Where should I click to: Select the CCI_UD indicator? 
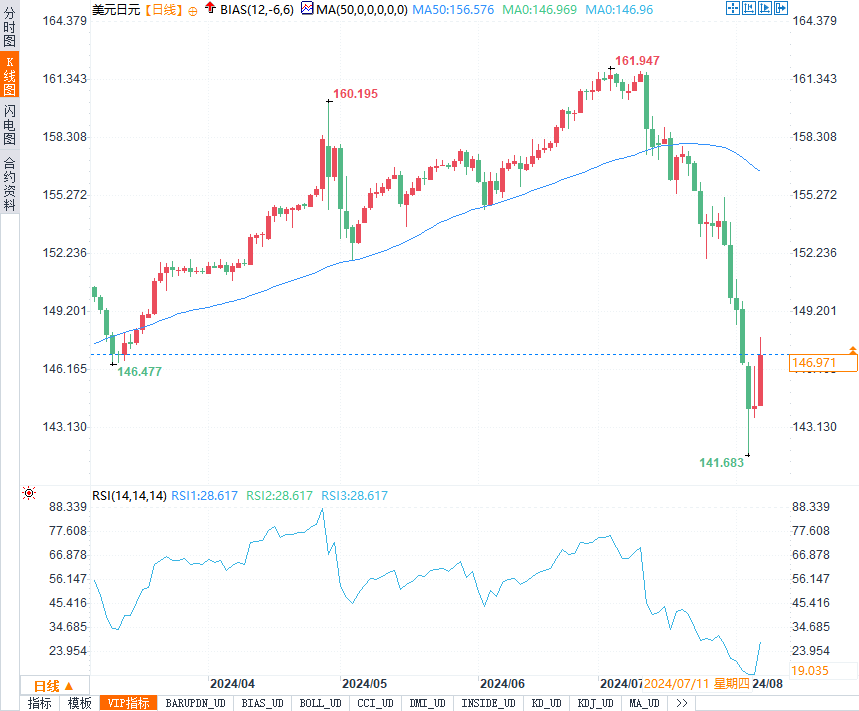(375, 703)
